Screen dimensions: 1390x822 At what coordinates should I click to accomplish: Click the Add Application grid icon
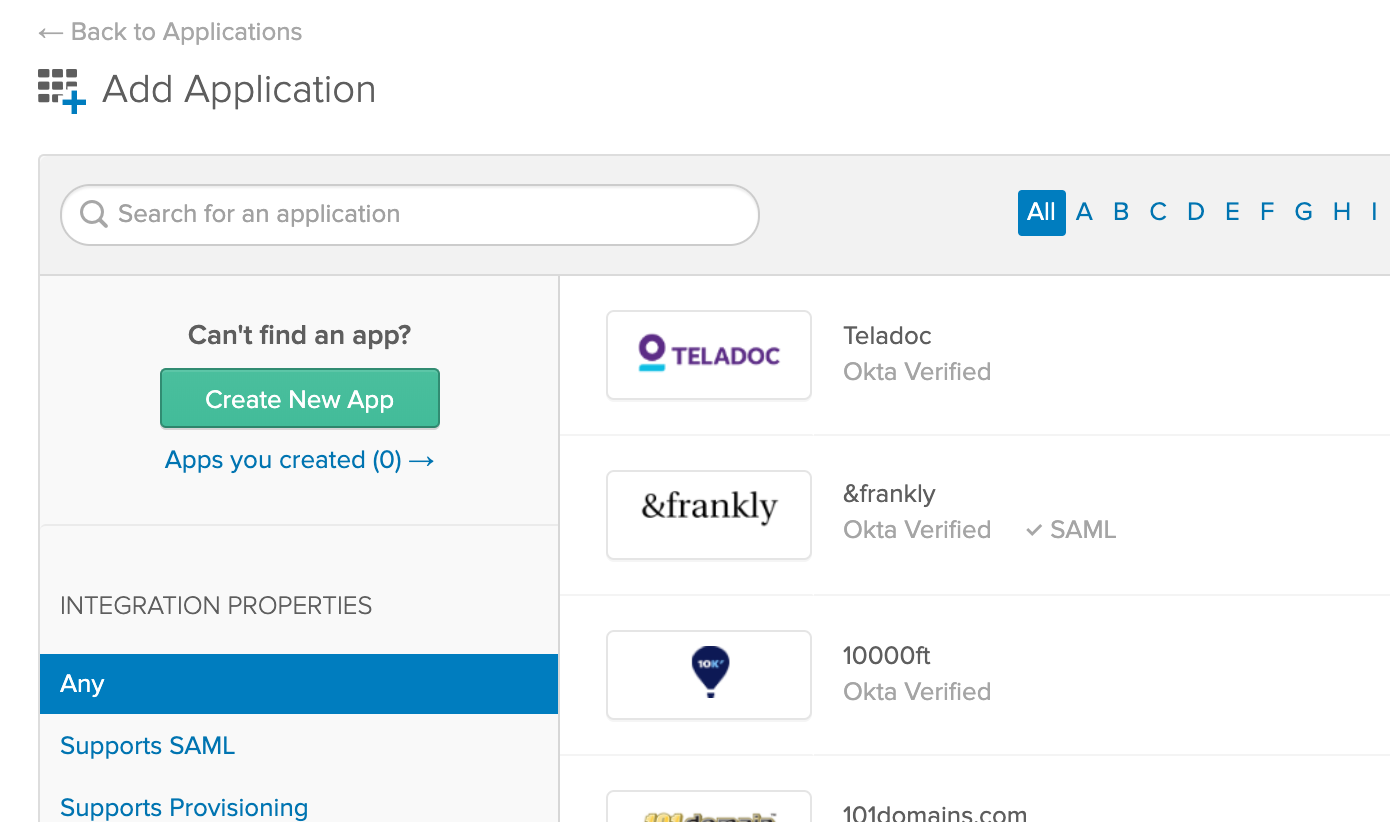coord(62,91)
